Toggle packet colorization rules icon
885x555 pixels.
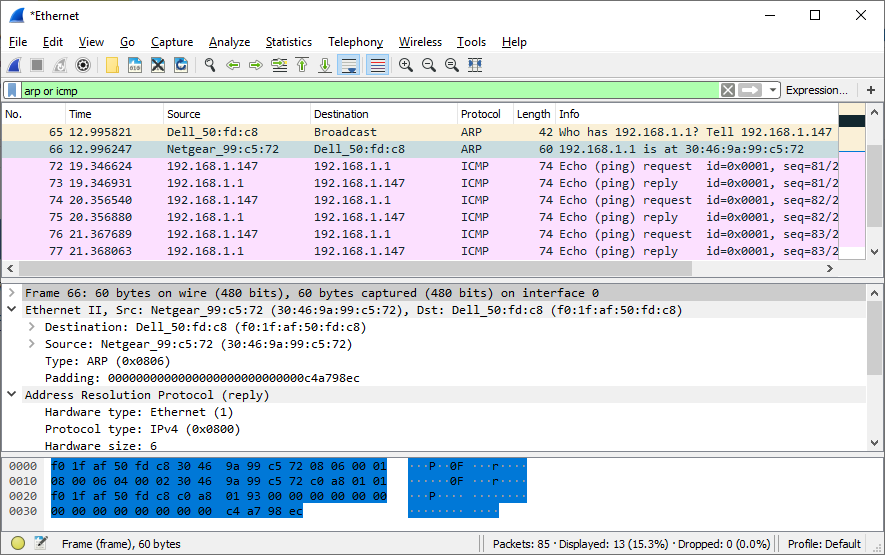point(378,65)
